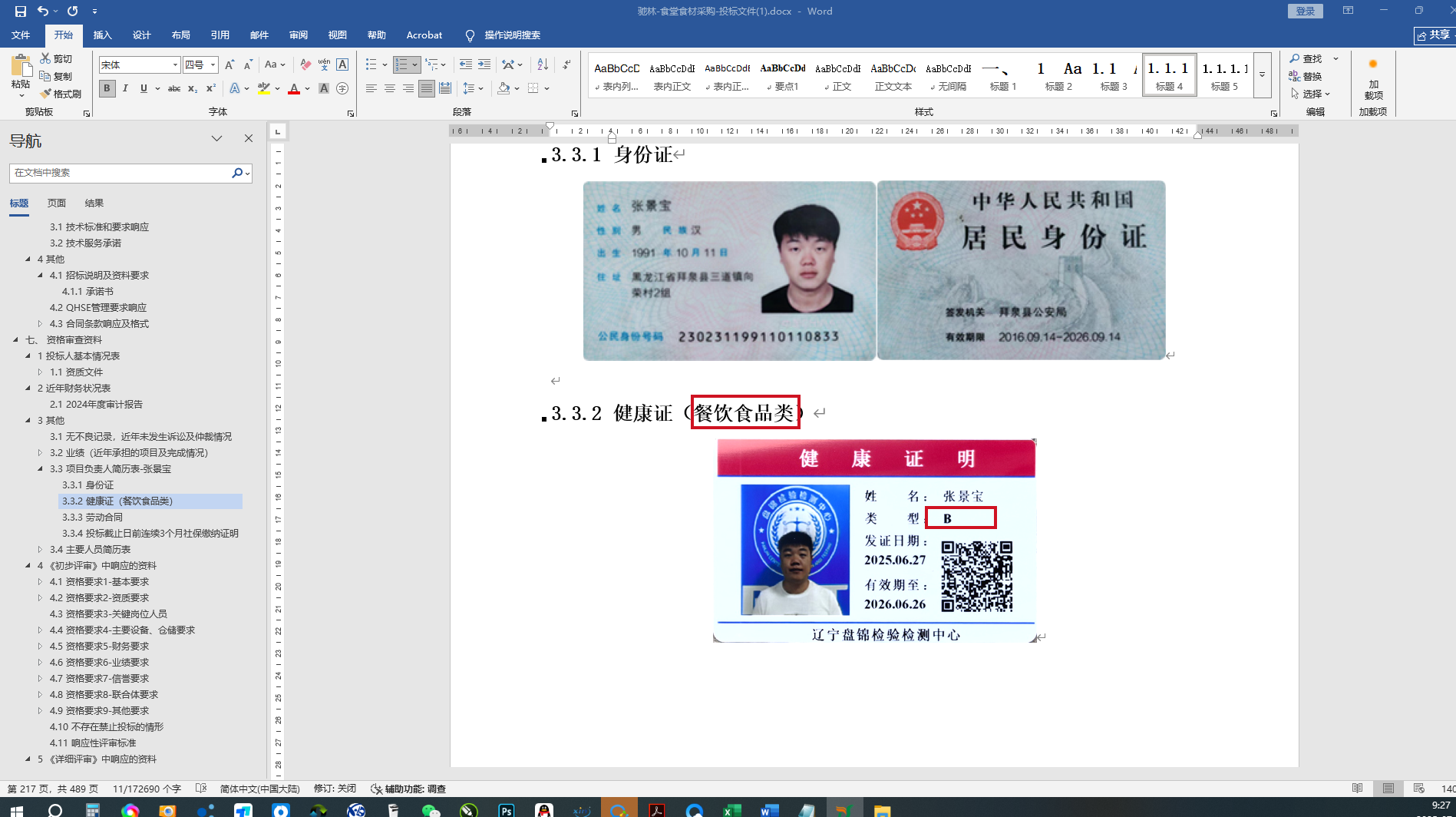Apply the yellow text highlight color
The image size is (1456, 817).
[x=264, y=89]
